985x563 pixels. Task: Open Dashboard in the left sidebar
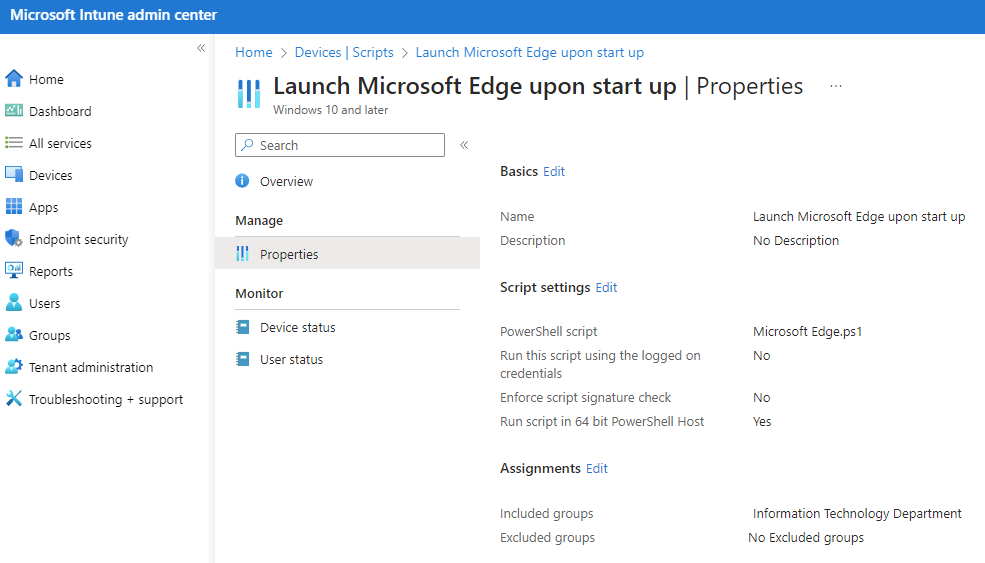[60, 111]
